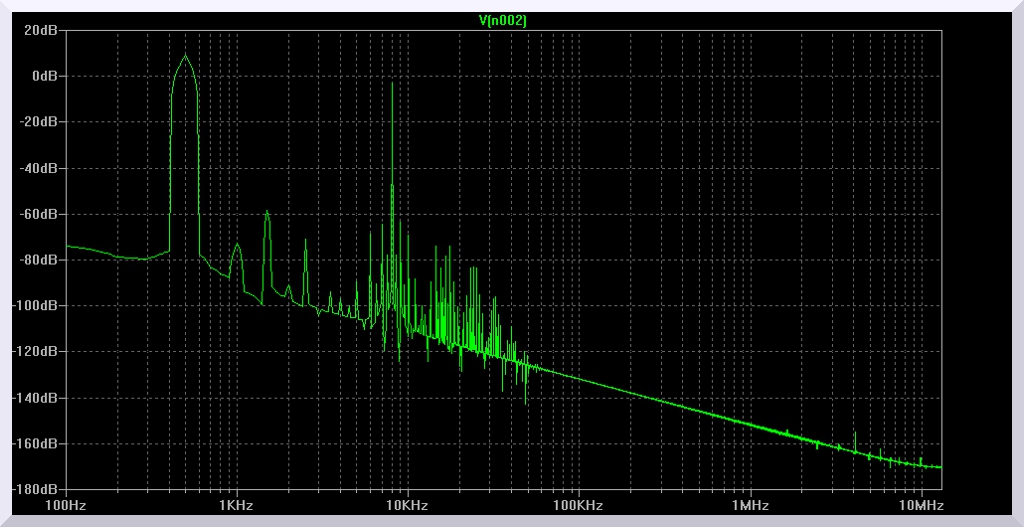Click the 1MHz frequency axis label
The width and height of the screenshot is (1024, 527).
750,506
